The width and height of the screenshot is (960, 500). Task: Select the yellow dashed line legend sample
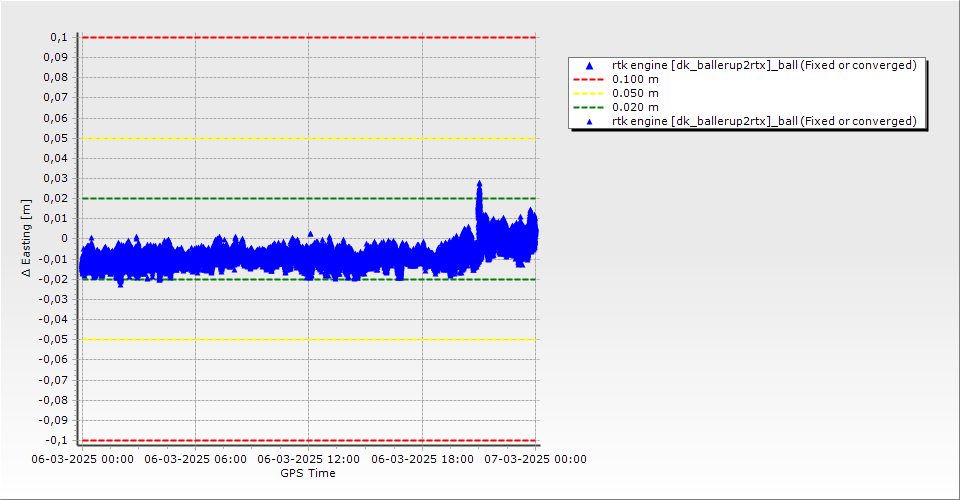pyautogui.click(x=588, y=94)
